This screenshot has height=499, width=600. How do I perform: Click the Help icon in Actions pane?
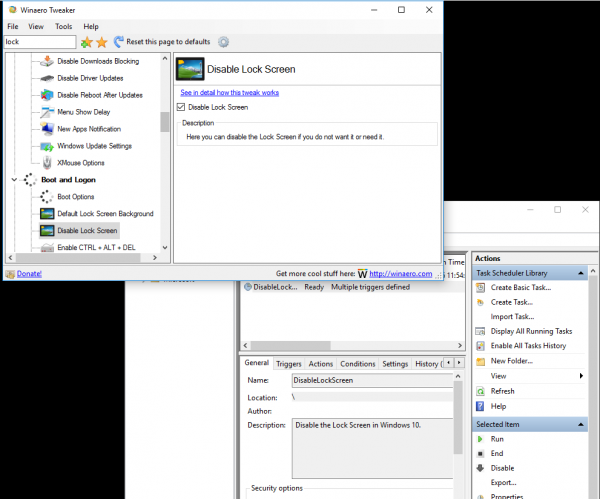(x=480, y=406)
